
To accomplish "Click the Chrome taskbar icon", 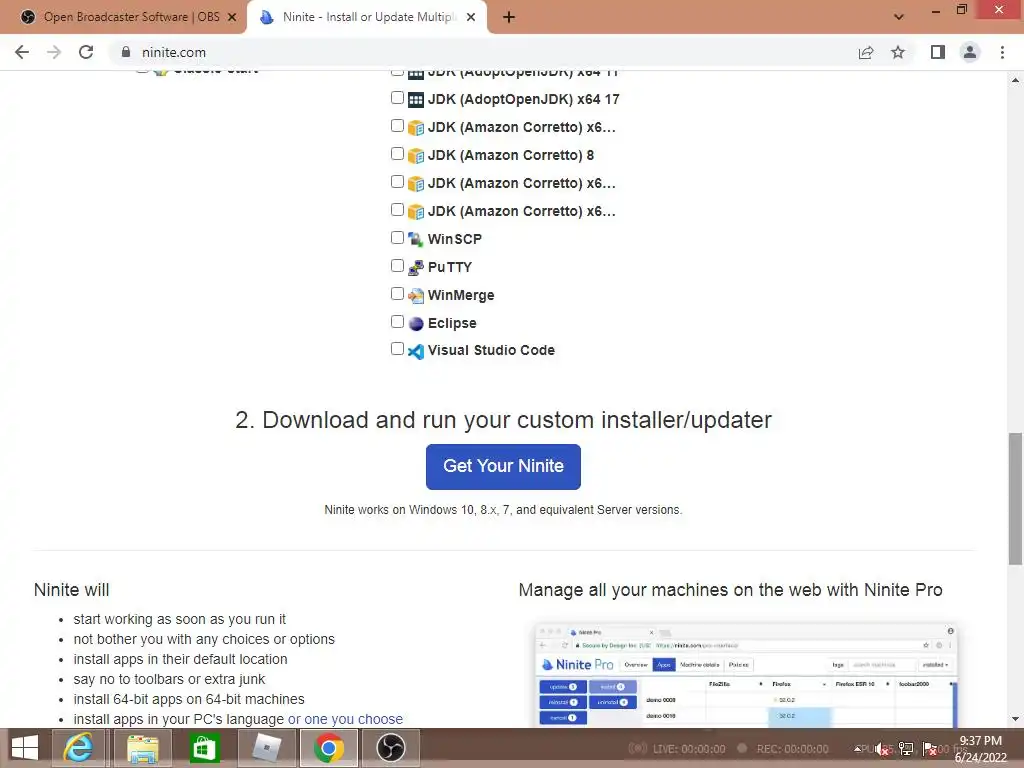I will coord(328,748).
